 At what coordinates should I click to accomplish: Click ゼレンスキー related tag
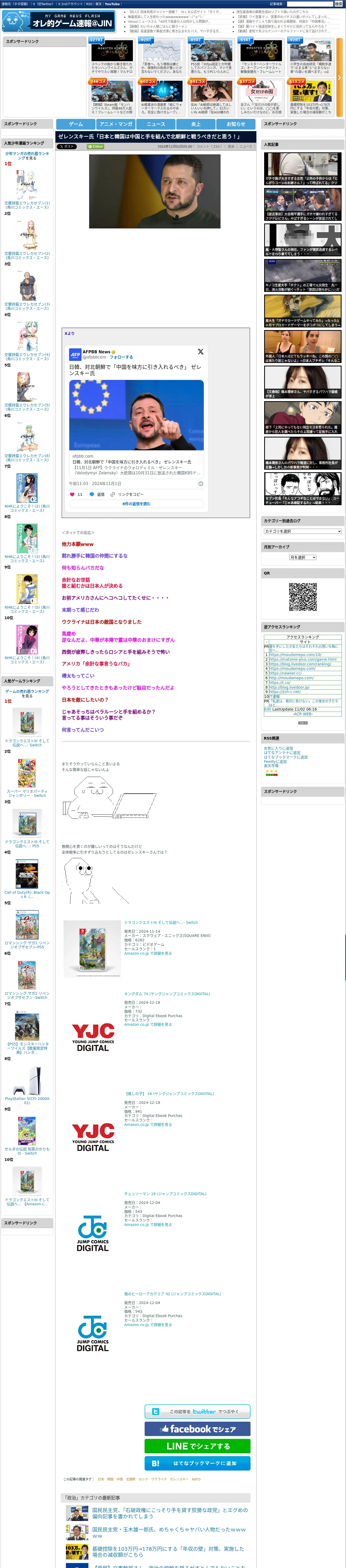179,1479
